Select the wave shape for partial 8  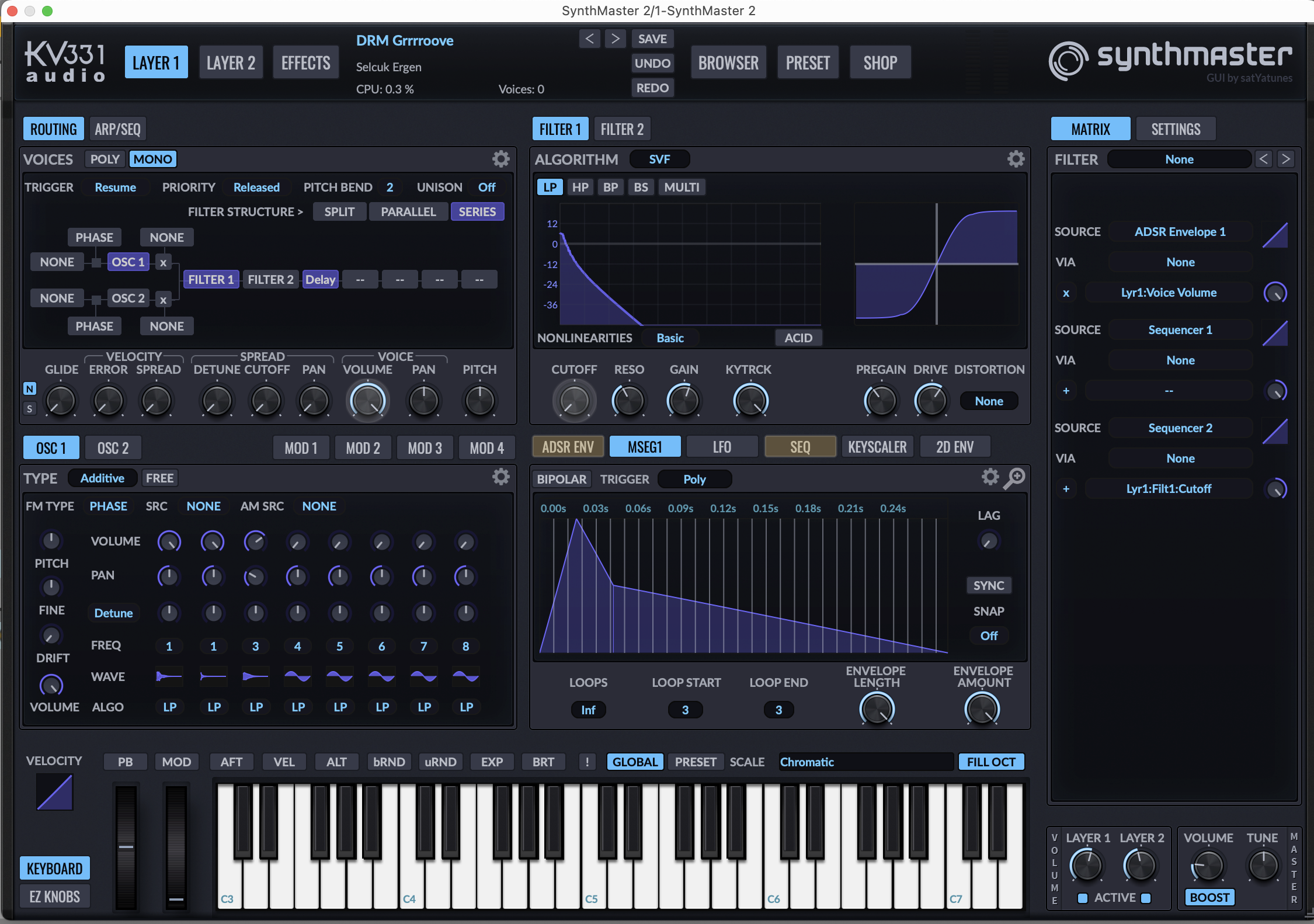pyautogui.click(x=465, y=676)
